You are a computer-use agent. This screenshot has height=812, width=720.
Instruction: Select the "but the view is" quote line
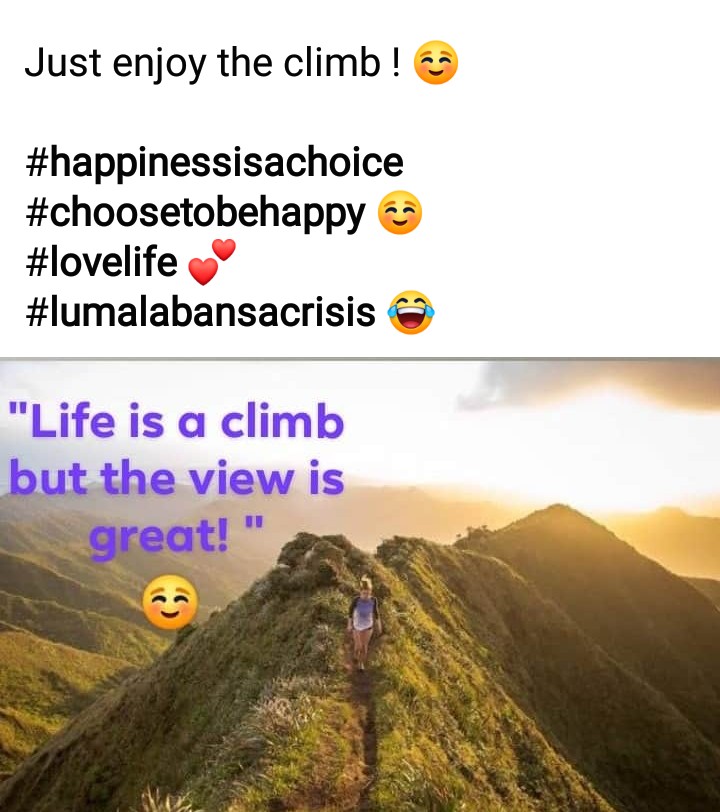coord(177,478)
